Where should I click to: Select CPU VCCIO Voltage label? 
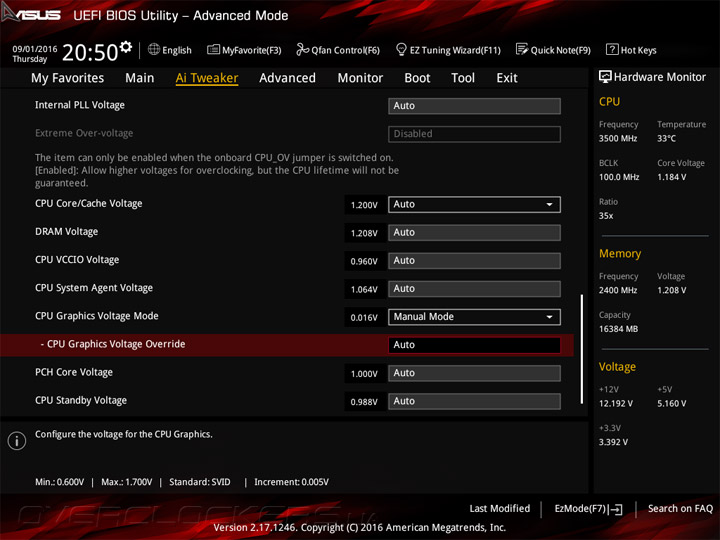click(x=77, y=259)
